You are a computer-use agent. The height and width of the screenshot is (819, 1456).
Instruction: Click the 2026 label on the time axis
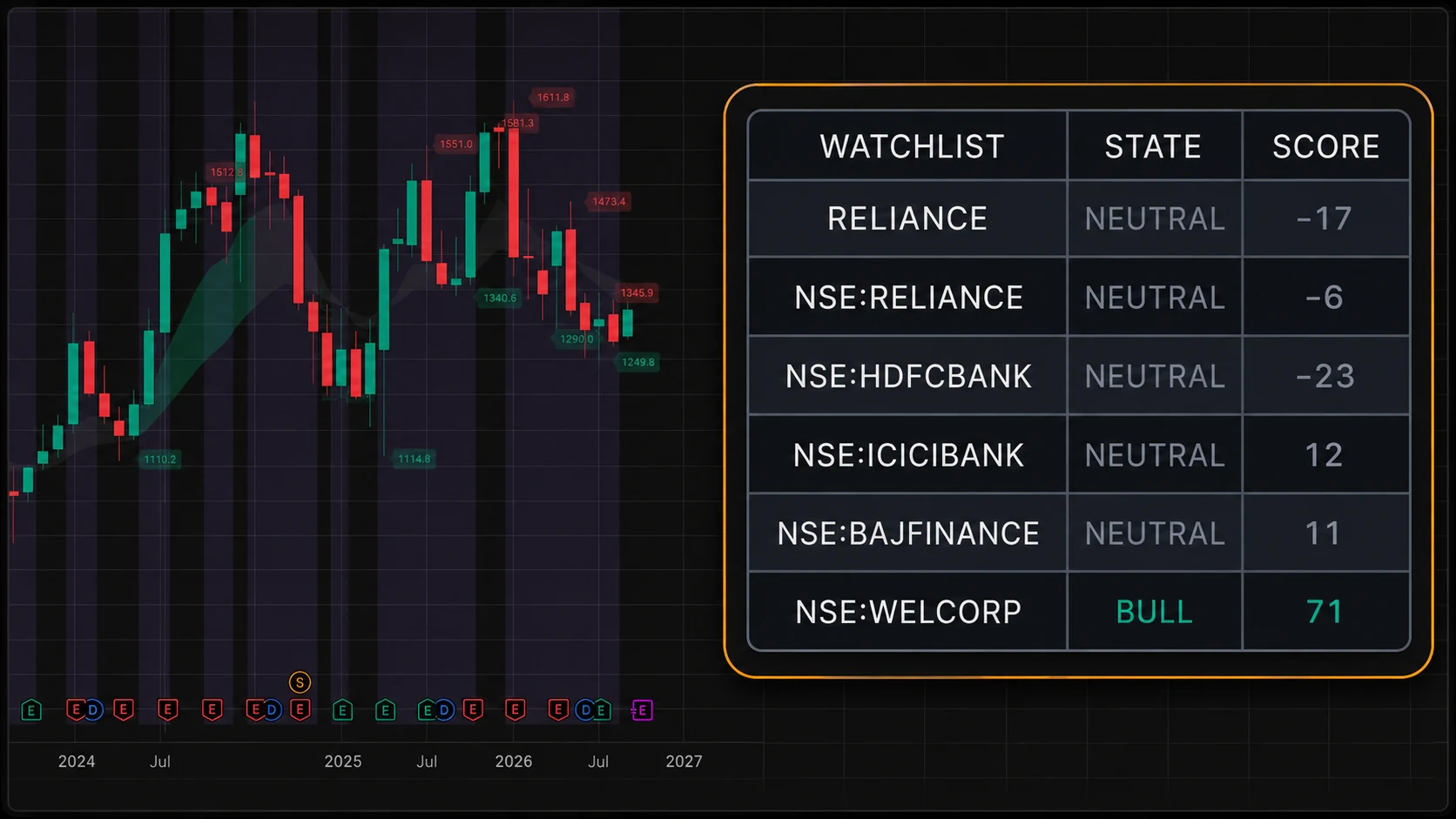point(514,762)
